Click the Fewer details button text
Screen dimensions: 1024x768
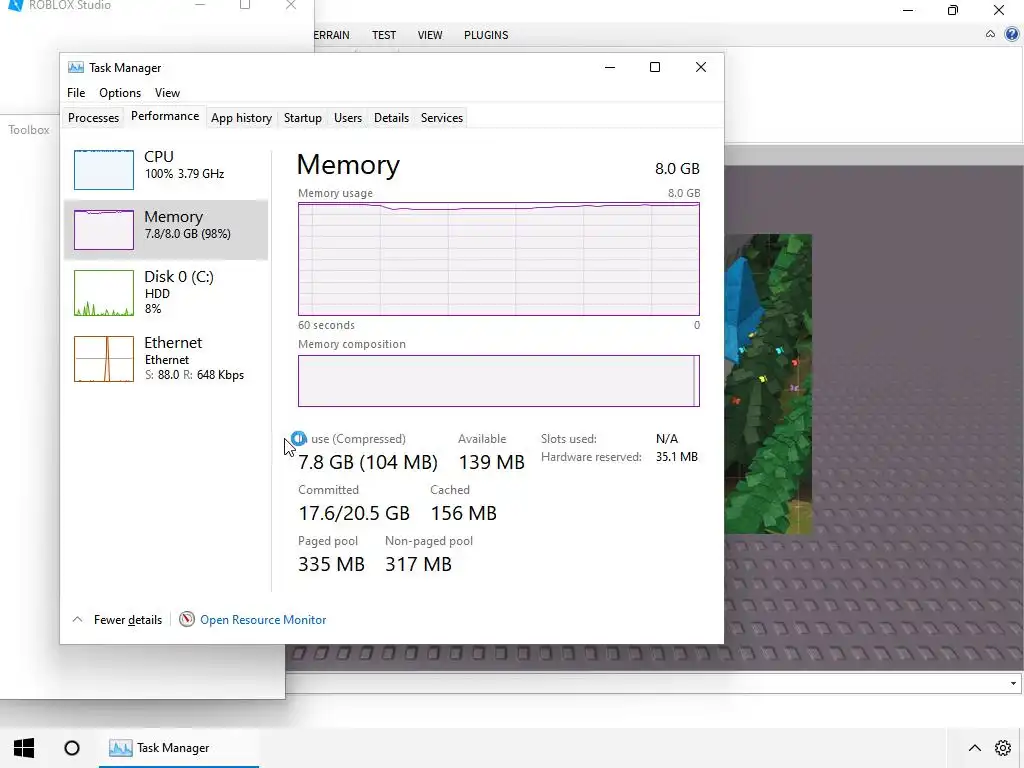(128, 620)
